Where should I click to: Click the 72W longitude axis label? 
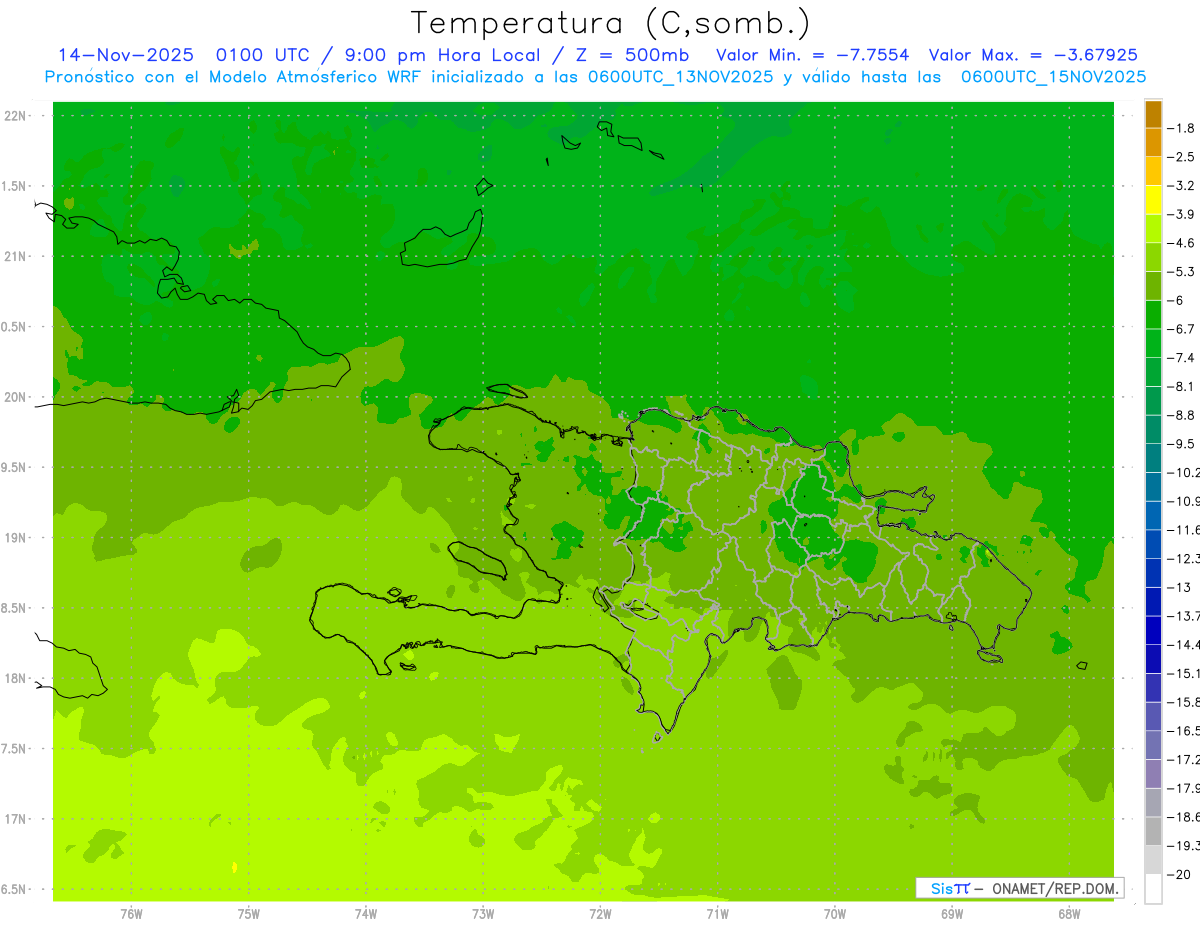[x=600, y=913]
